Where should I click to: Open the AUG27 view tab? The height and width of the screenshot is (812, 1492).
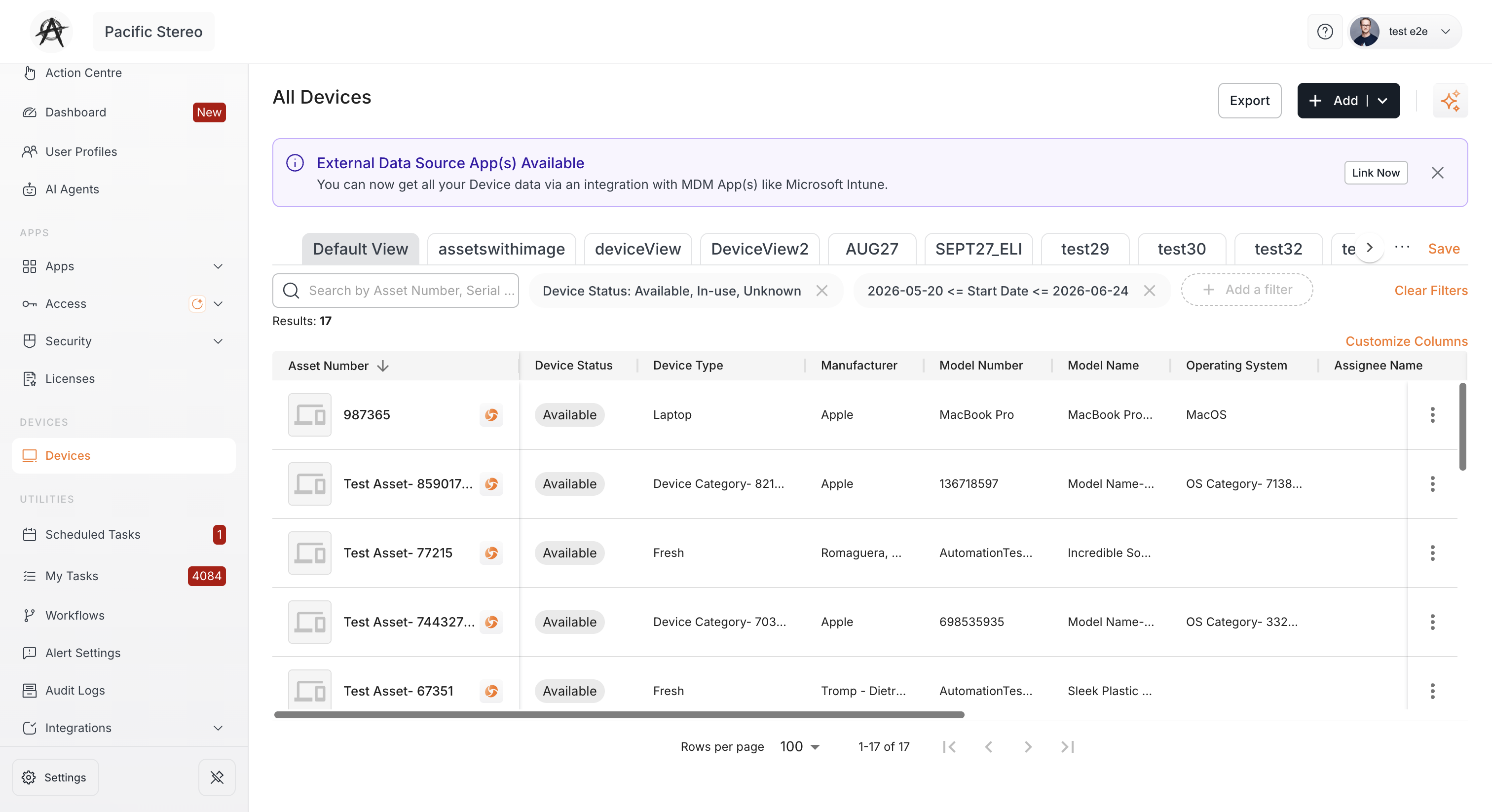[x=872, y=249]
